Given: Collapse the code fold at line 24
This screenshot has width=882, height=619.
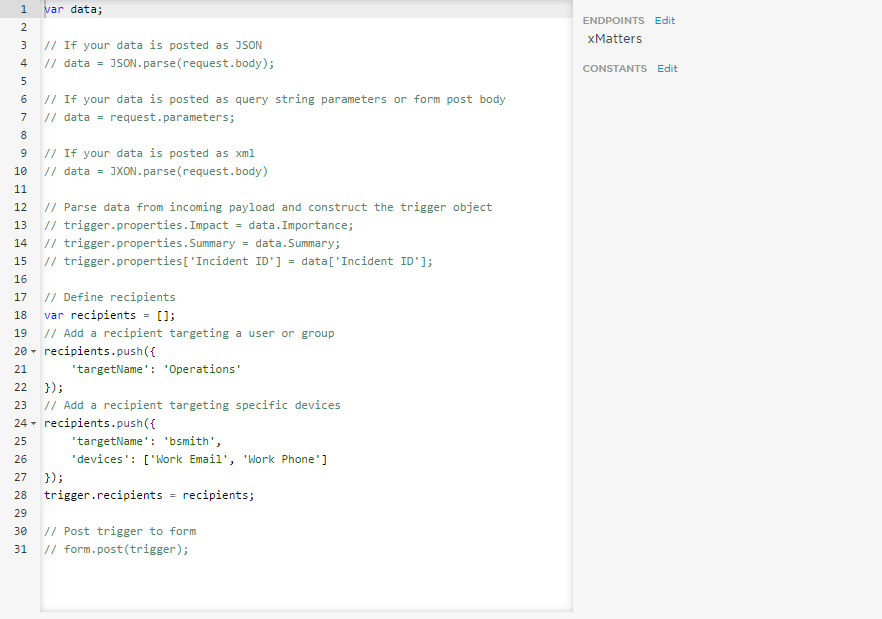Looking at the screenshot, I should [33, 423].
